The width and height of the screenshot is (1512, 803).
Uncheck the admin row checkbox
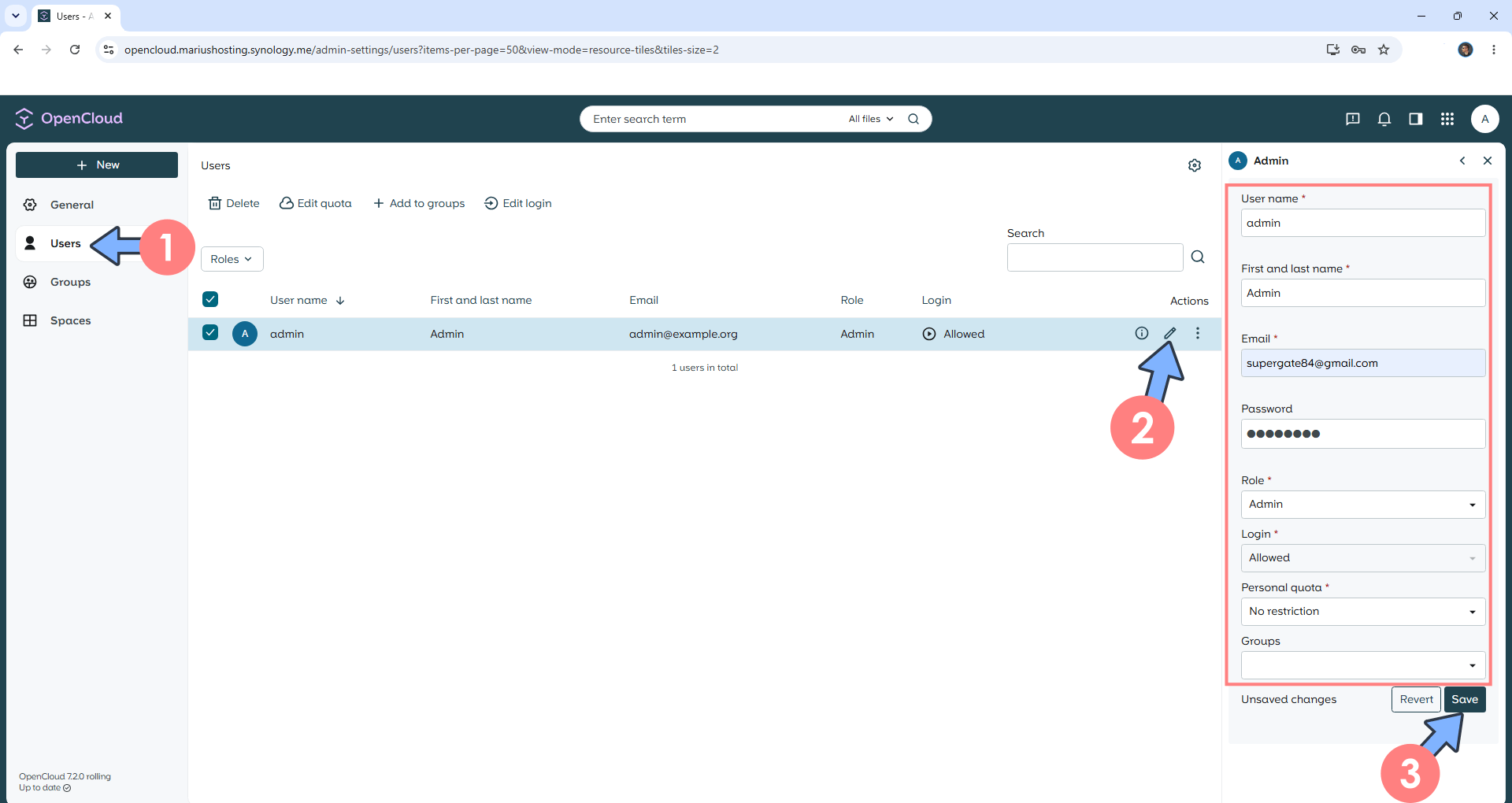pos(210,332)
